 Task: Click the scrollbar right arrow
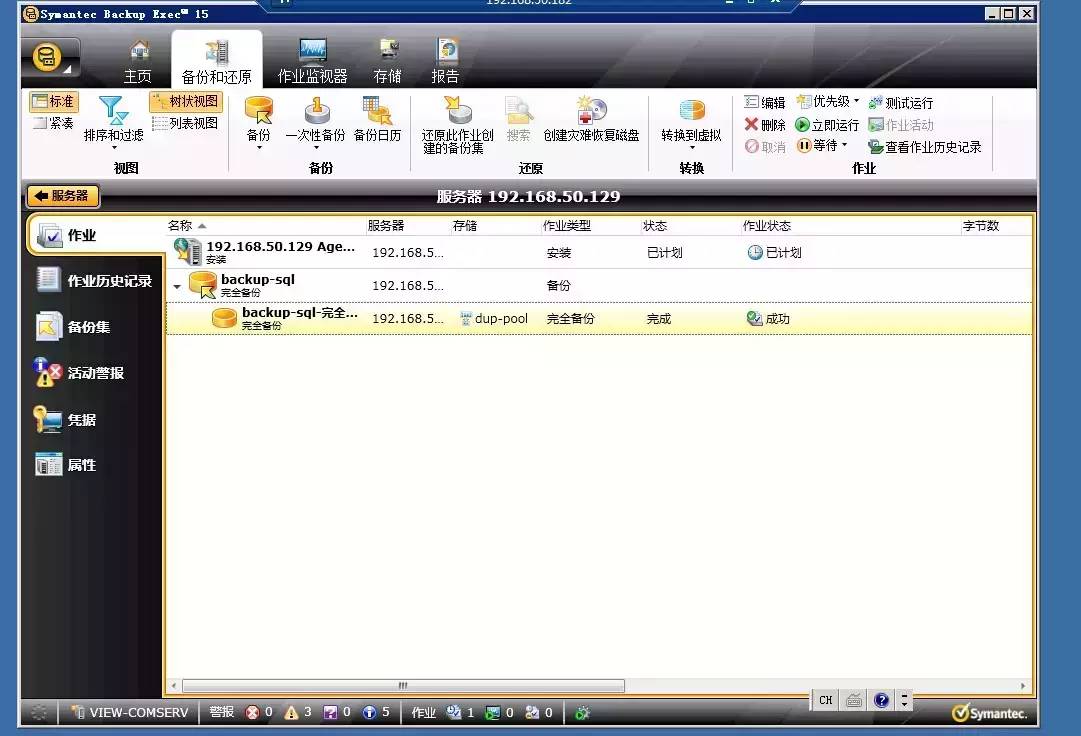(x=1023, y=686)
